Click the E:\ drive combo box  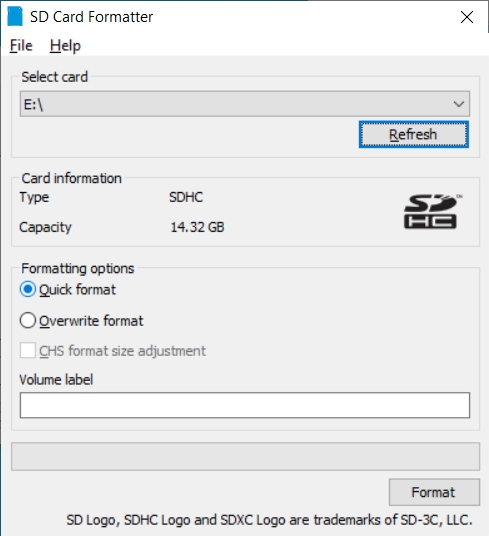[x=245, y=104]
